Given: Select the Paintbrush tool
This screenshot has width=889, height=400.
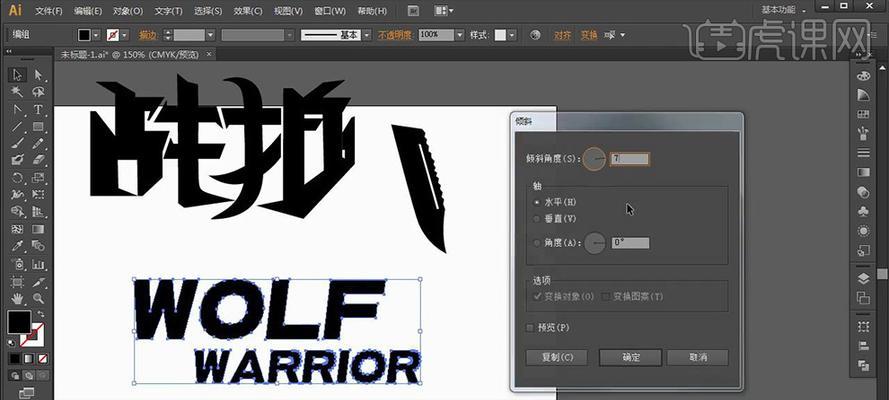Looking at the screenshot, I should click(x=18, y=143).
